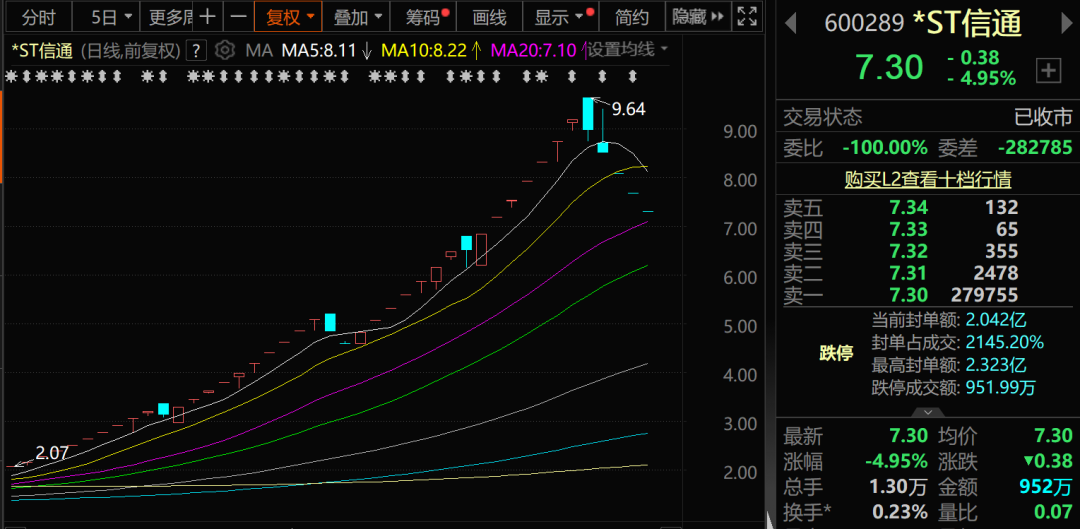Click the minus zoom-out chart button
This screenshot has width=1080, height=529.
[238, 17]
